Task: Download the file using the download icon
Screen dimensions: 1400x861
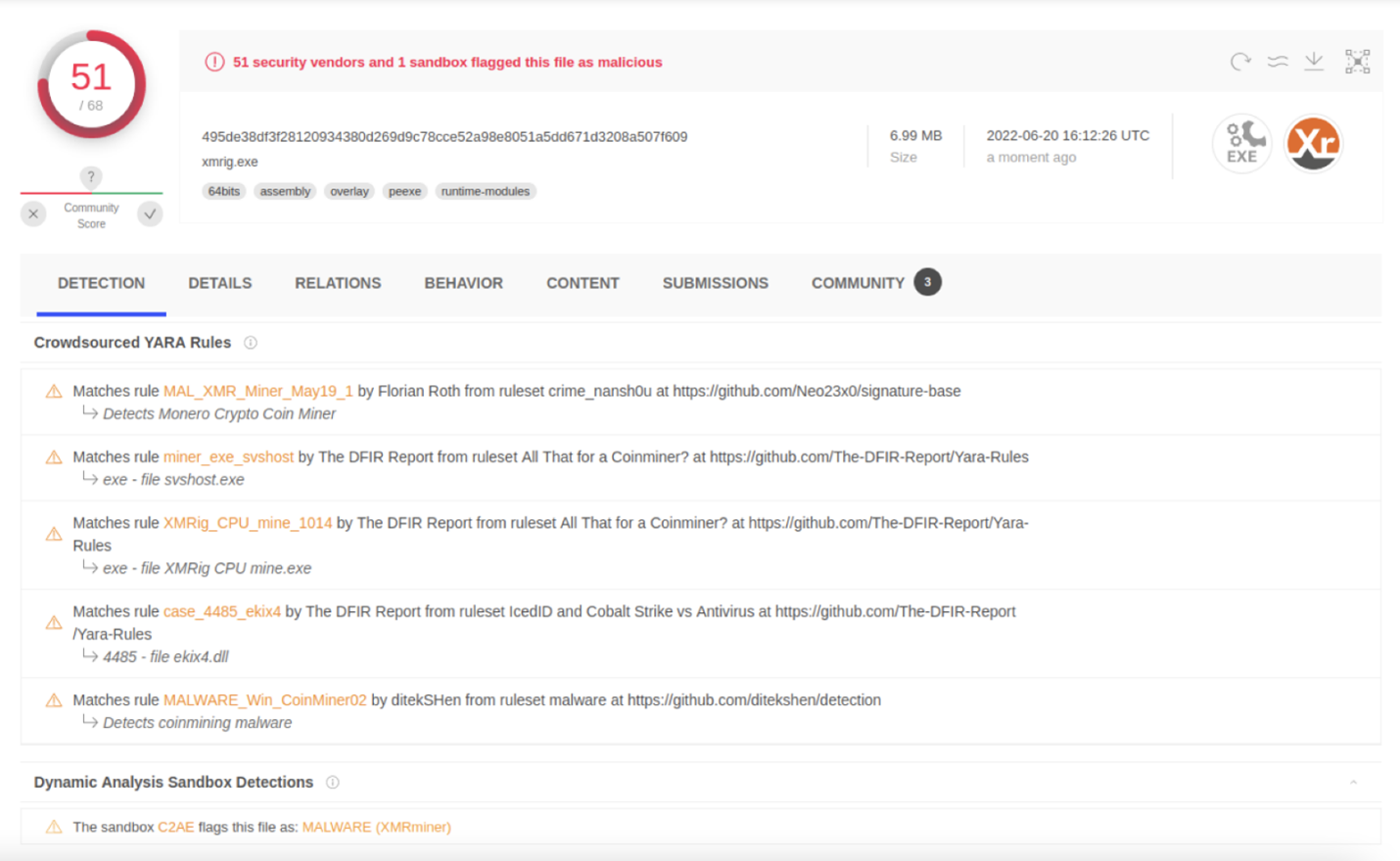Action: (x=1314, y=62)
